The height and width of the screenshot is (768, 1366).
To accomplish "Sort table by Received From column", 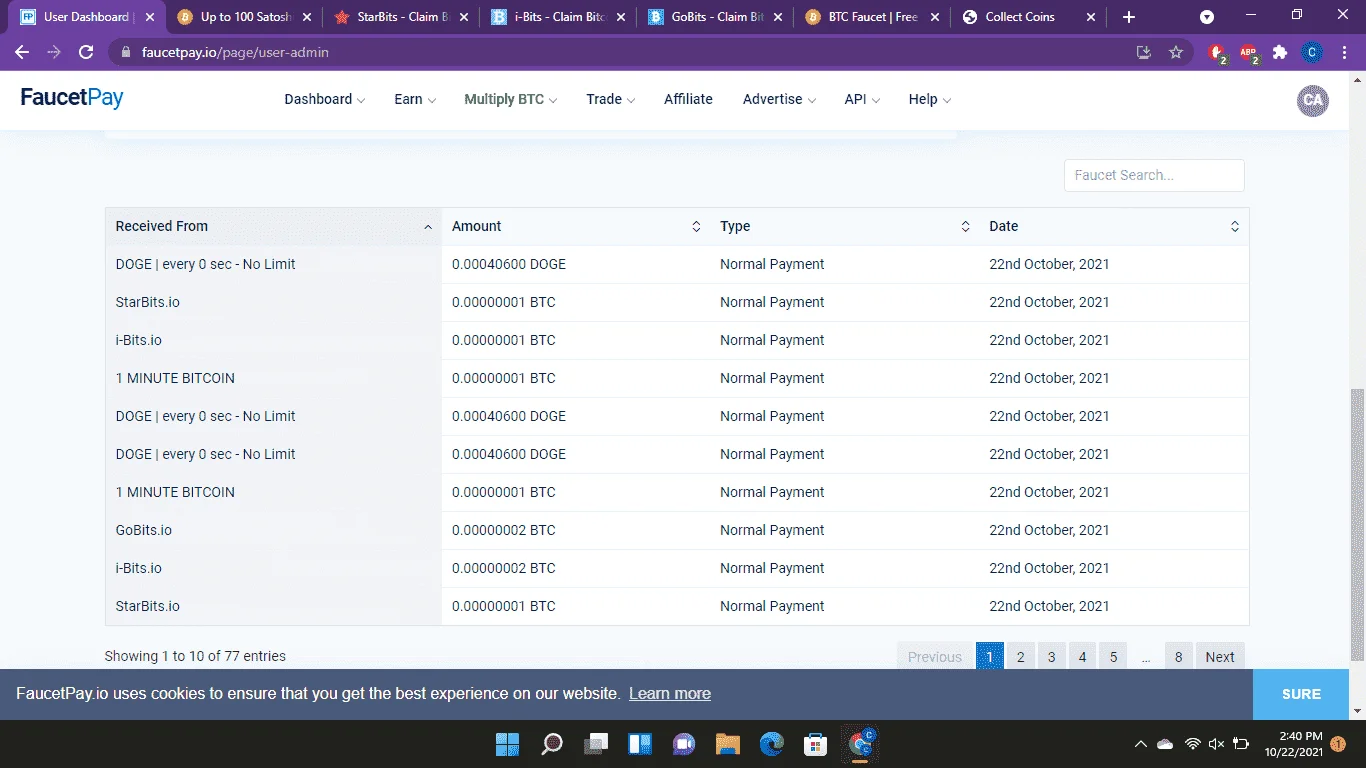I will (x=273, y=226).
